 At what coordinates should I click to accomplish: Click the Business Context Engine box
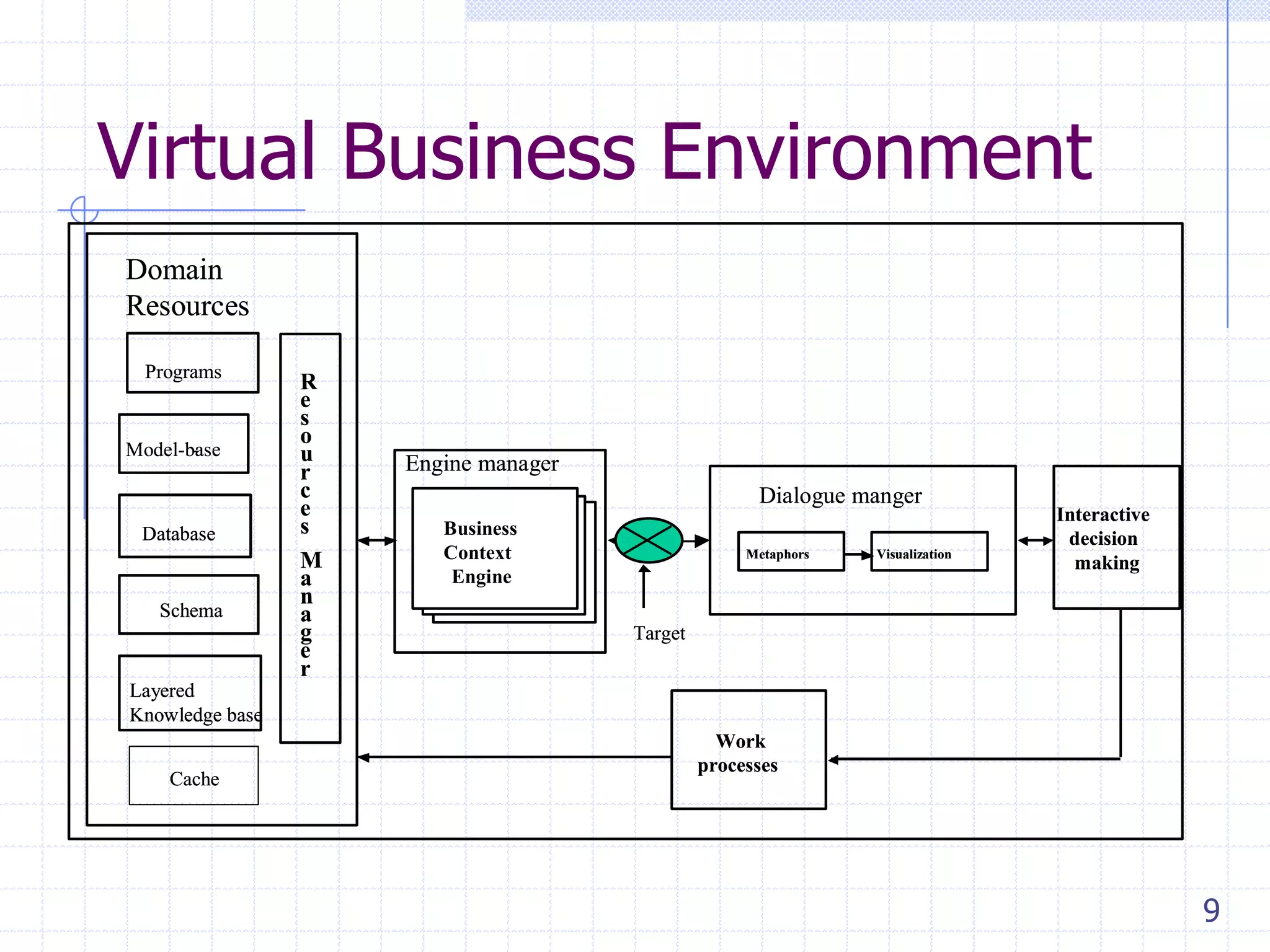494,549
